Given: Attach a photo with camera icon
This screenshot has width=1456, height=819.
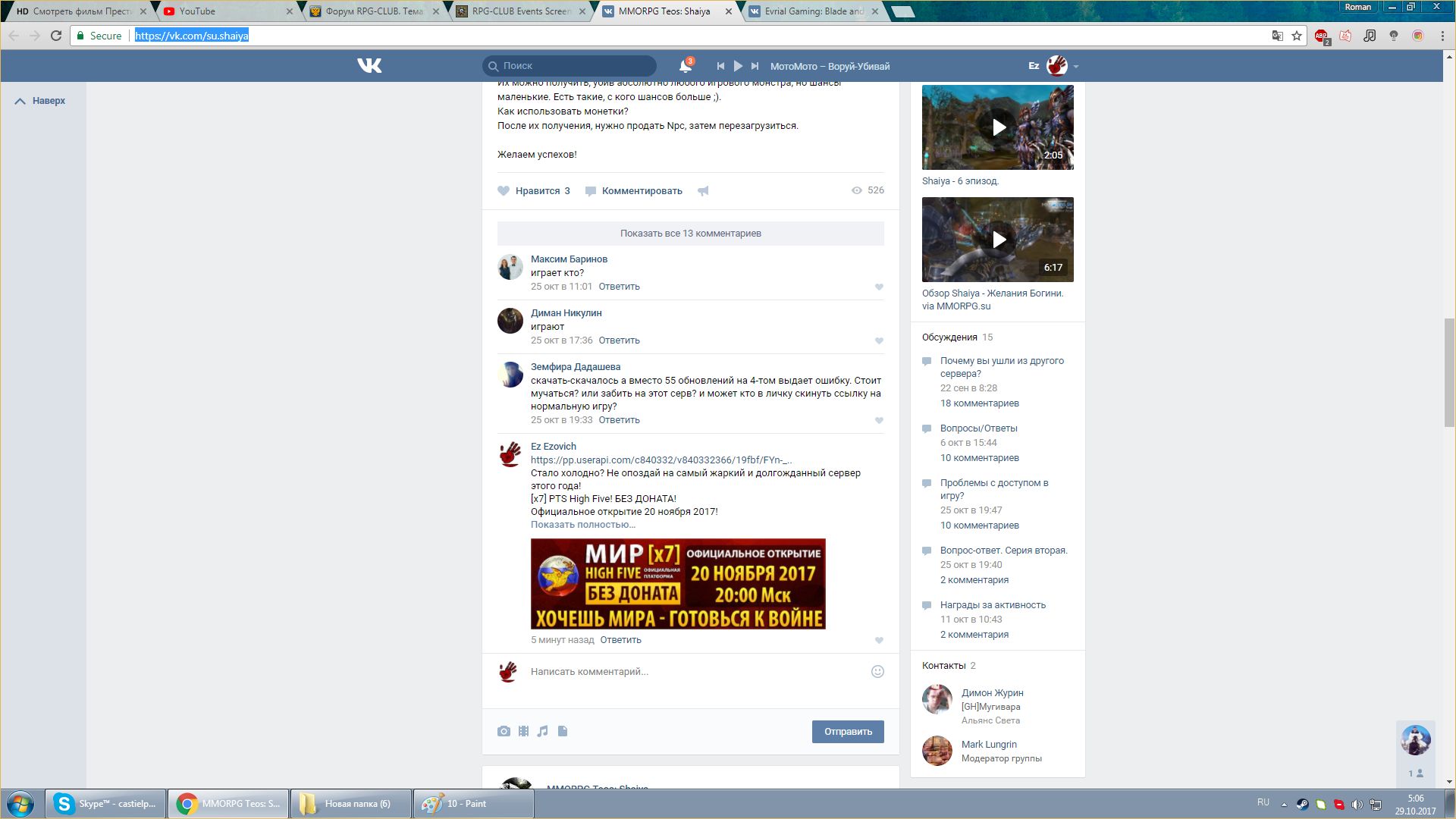Looking at the screenshot, I should tap(504, 731).
